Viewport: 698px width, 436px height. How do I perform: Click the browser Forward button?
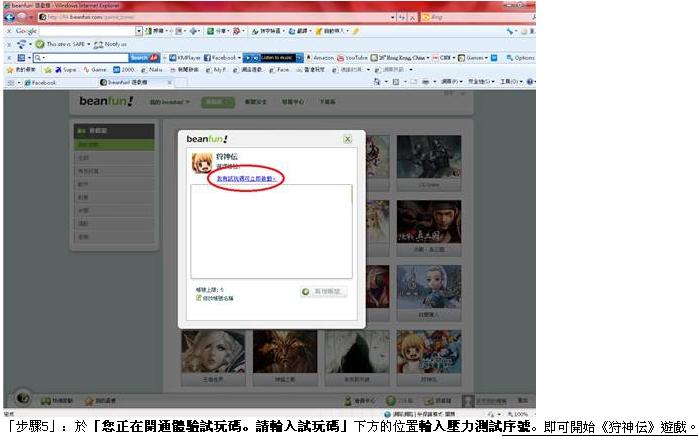click(x=22, y=17)
